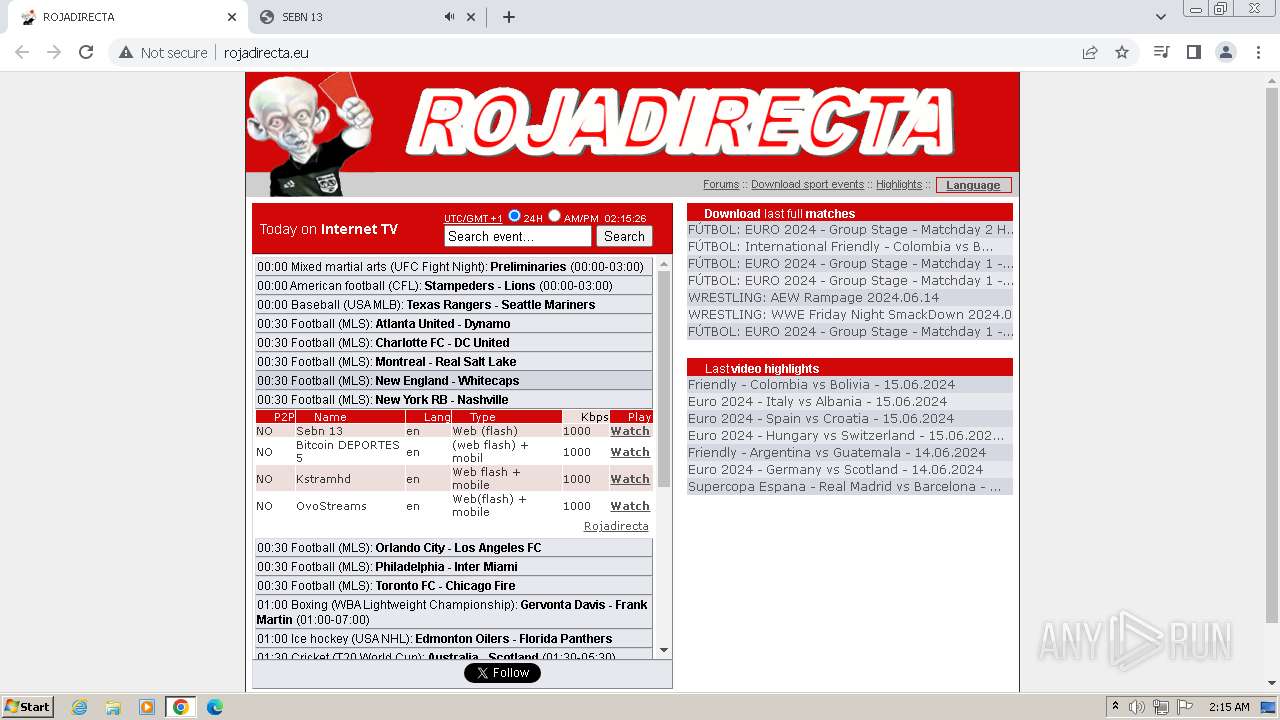Screen dimensions: 1280x720
Task: Open Germany vs Scotland highlights
Action: click(835, 470)
